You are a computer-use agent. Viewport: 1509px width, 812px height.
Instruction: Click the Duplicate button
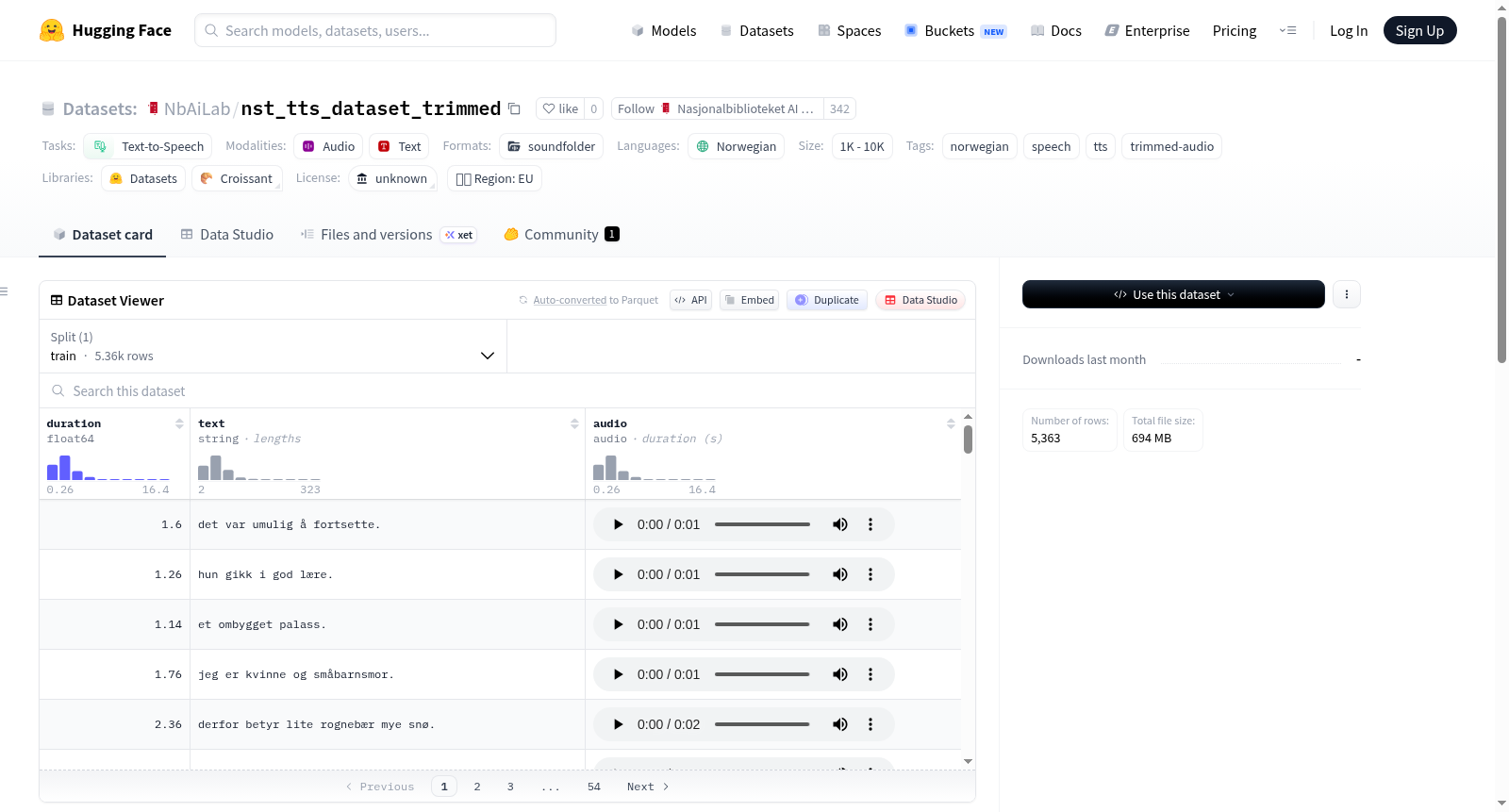point(827,300)
